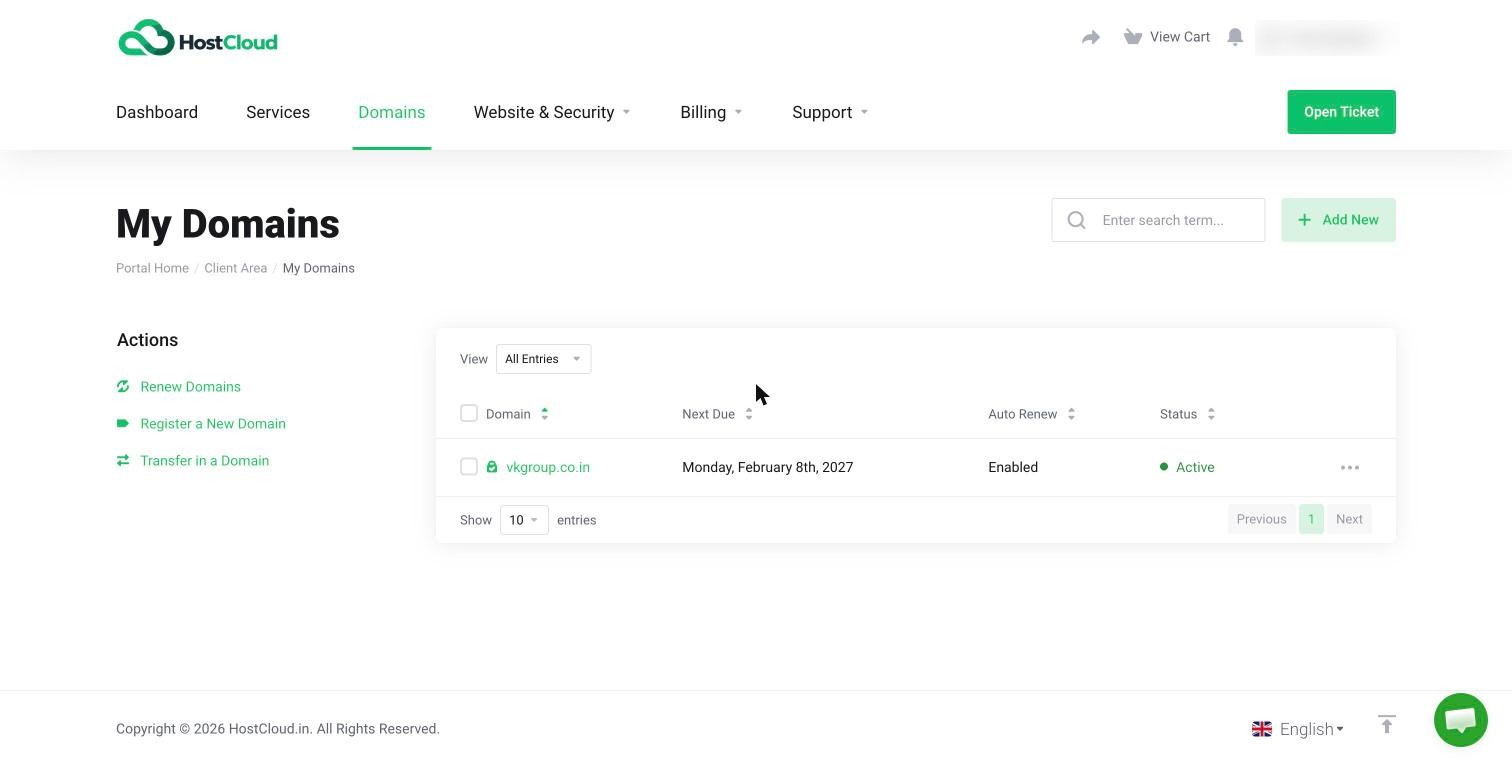Screen dimensions: 1512x767
Task: Click the Open Ticket button
Action: (x=1341, y=112)
